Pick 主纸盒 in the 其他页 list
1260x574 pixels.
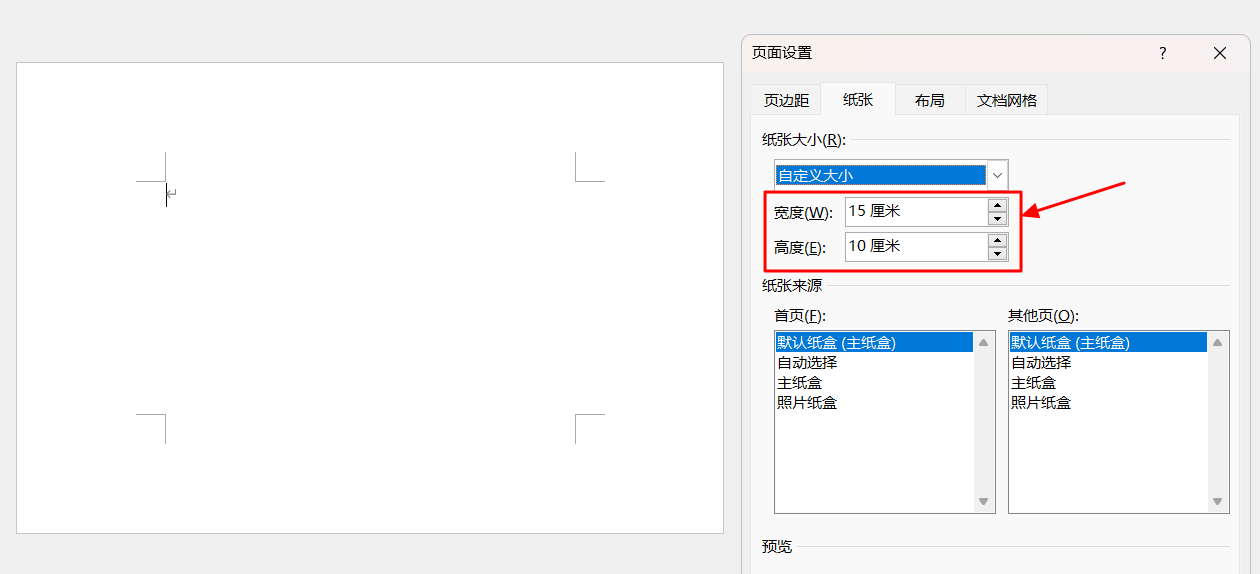click(1108, 382)
